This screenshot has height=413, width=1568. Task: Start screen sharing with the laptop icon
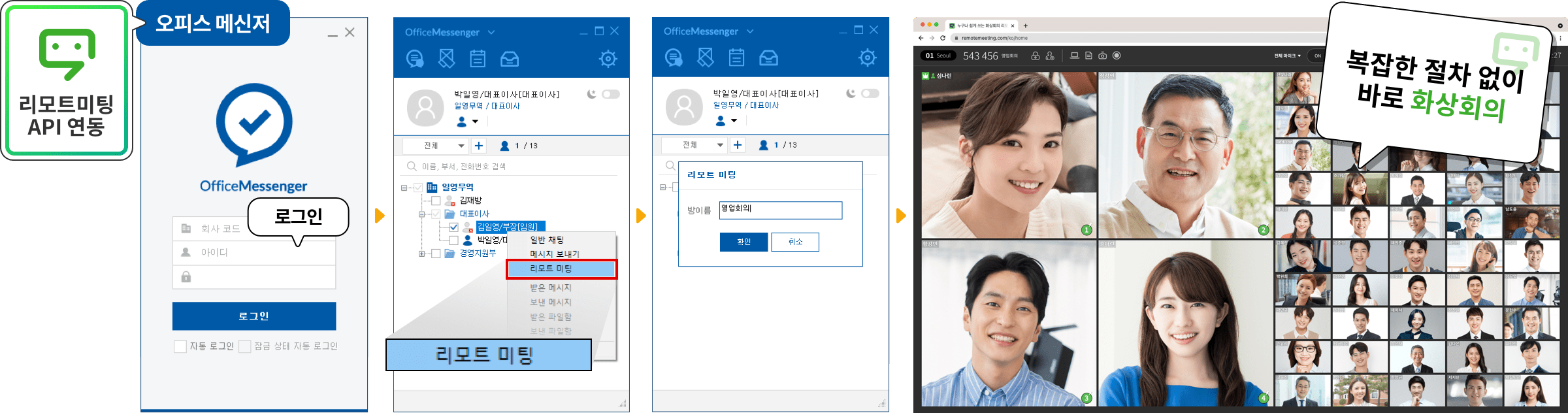(x=1074, y=56)
